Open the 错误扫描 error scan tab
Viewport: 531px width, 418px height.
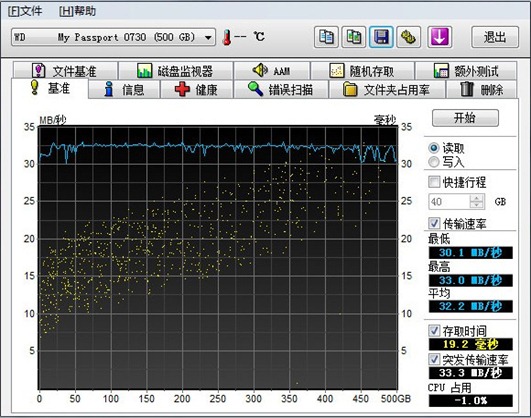click(281, 89)
